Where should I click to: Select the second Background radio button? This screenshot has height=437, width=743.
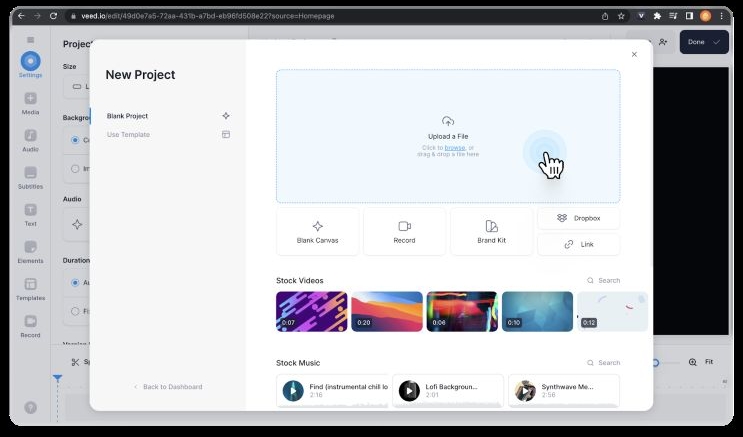75,169
